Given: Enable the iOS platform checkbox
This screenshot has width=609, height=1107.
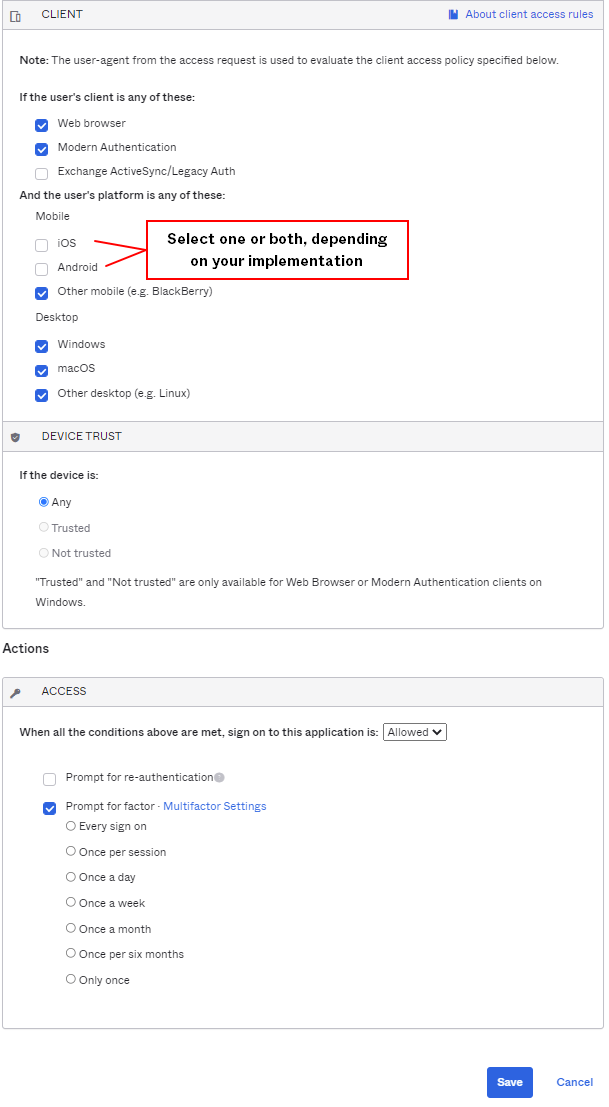Looking at the screenshot, I should [x=42, y=245].
